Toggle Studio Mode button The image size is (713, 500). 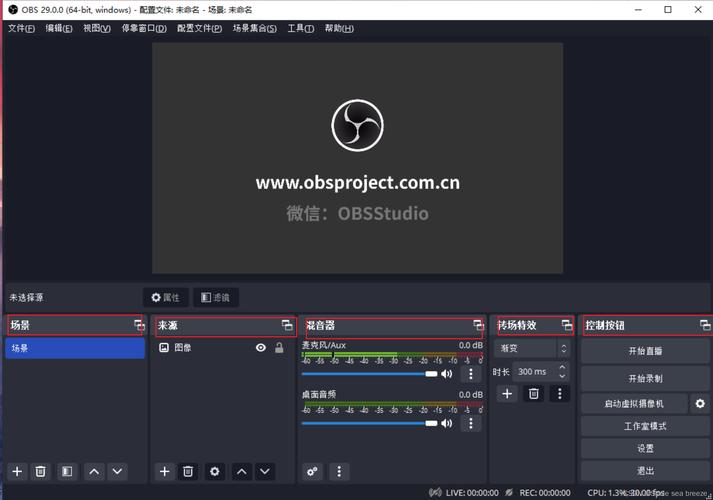click(x=645, y=426)
